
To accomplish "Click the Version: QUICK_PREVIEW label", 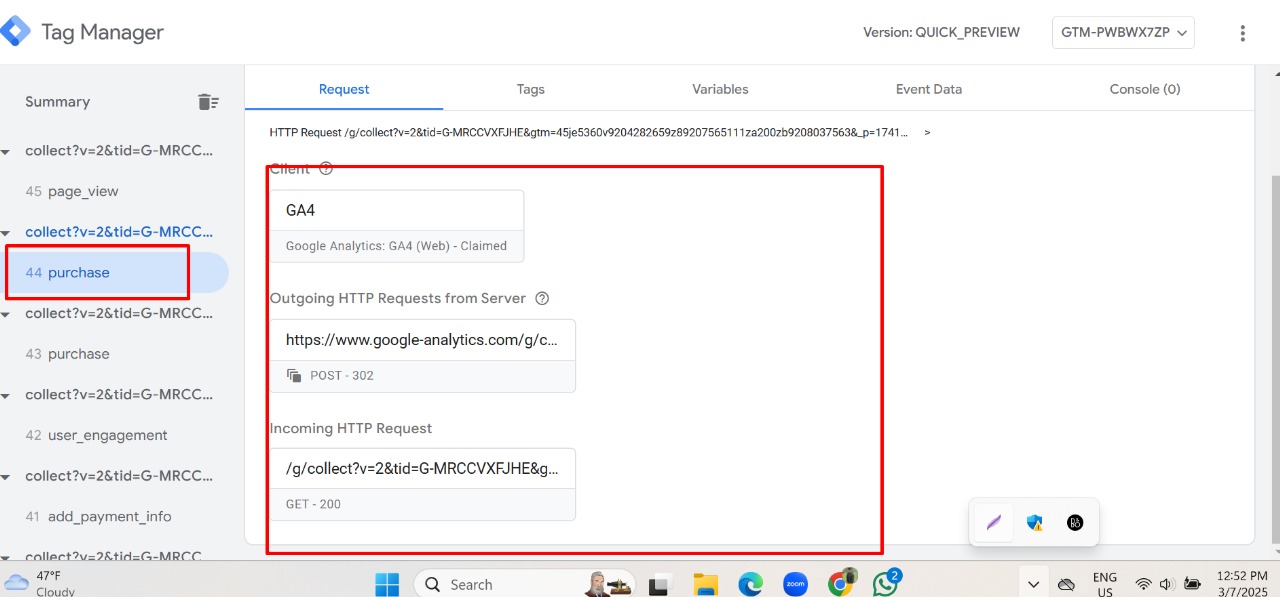I will coord(941,32).
